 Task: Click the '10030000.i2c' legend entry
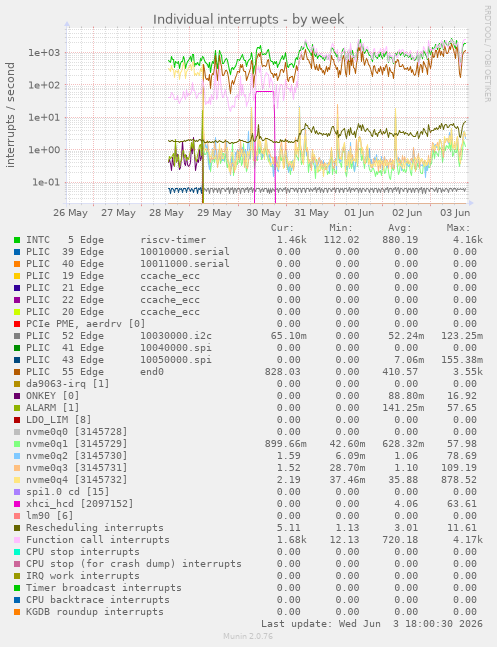click(x=176, y=336)
